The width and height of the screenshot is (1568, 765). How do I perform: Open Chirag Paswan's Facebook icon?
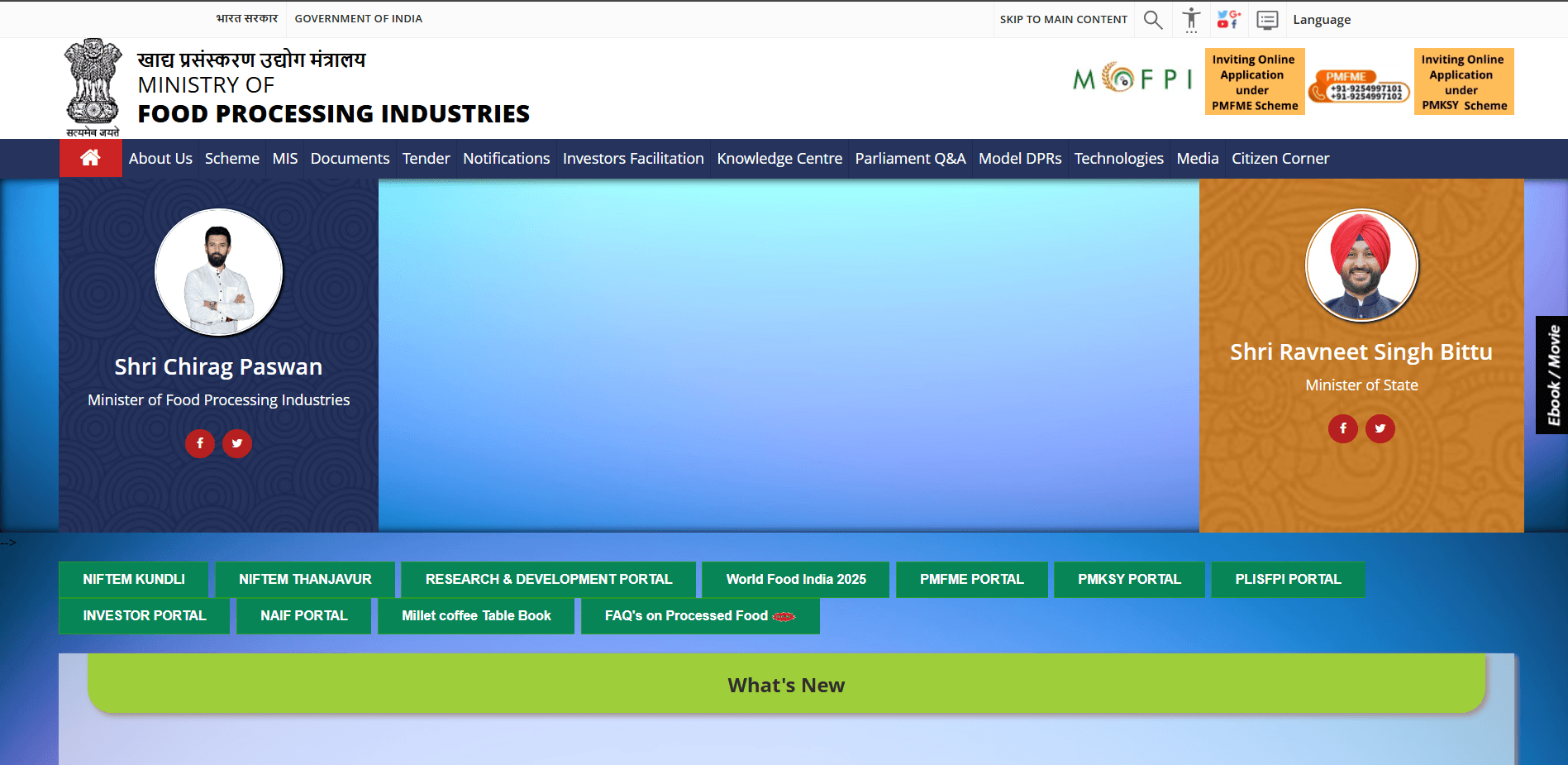coord(200,443)
